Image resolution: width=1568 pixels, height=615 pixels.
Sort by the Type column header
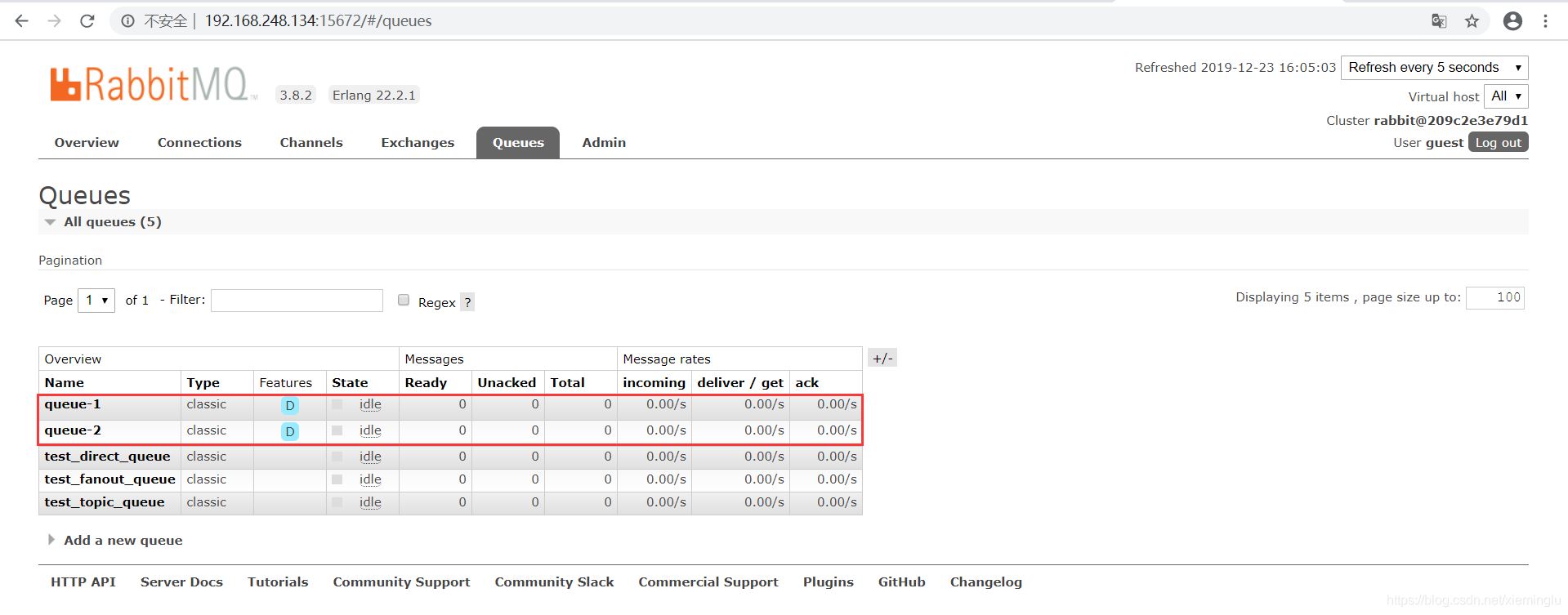[x=203, y=382]
